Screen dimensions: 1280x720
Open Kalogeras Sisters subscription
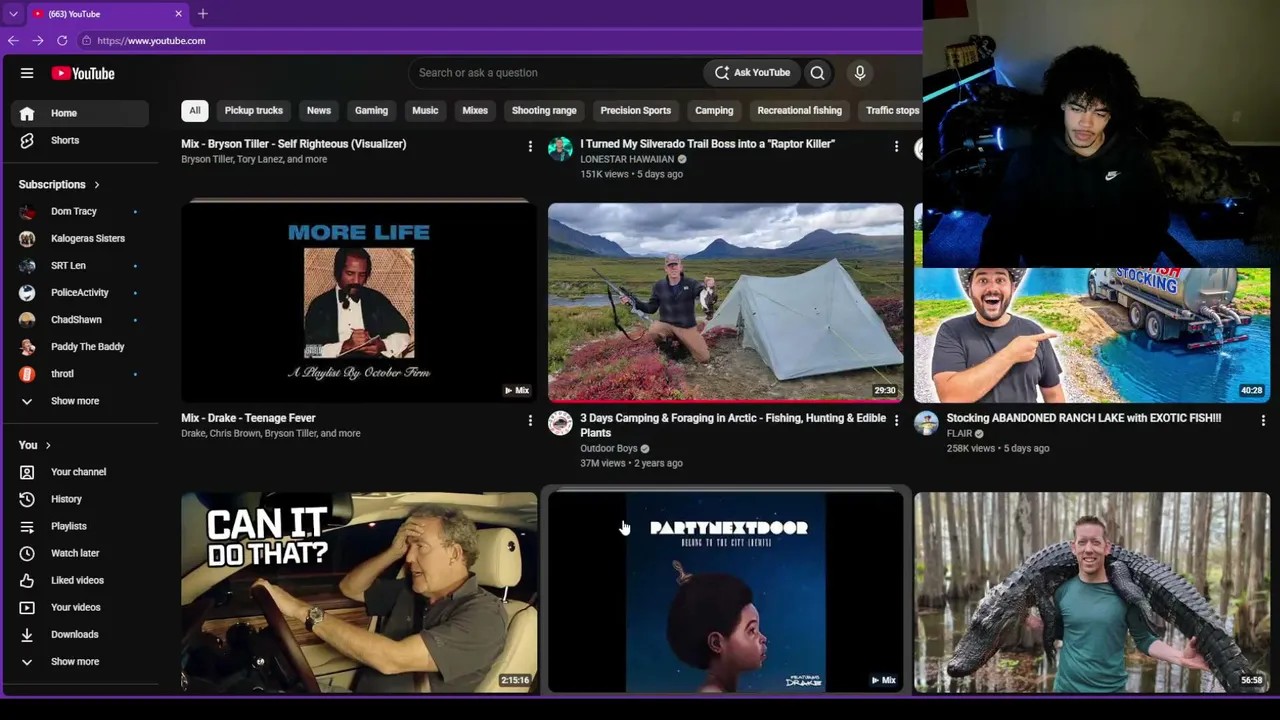click(80, 238)
